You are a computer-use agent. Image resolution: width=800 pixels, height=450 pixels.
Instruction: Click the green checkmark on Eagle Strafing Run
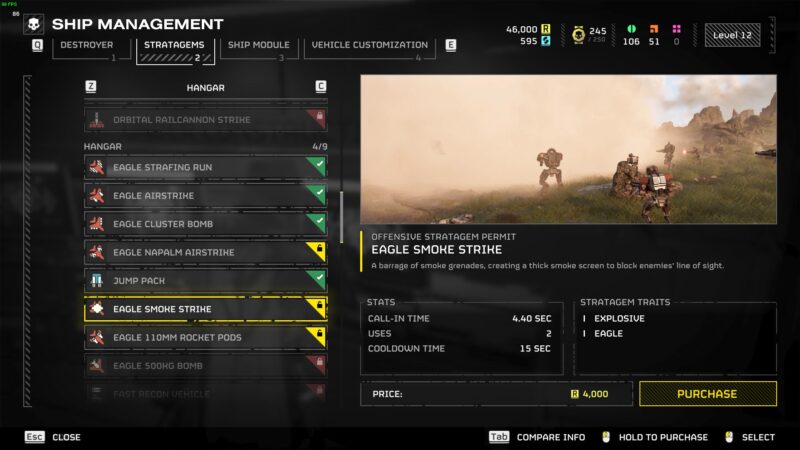[x=319, y=164]
